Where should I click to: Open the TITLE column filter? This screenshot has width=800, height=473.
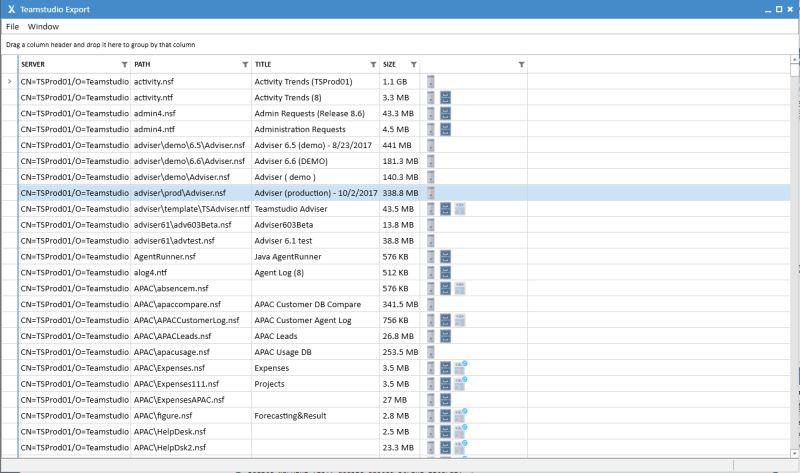point(373,64)
